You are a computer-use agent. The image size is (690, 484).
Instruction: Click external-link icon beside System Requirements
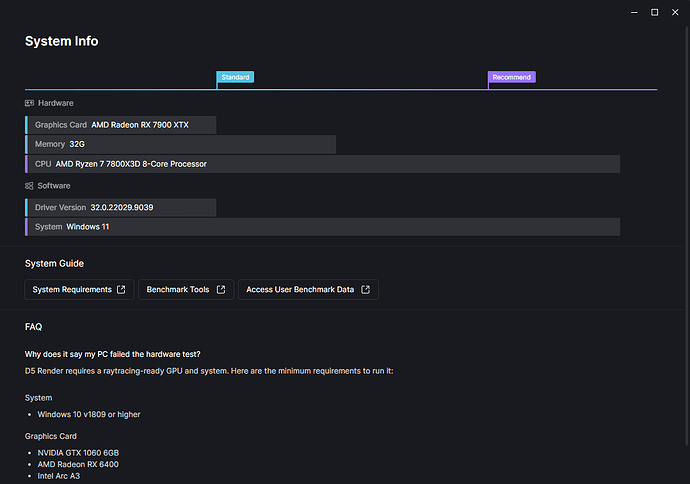pyautogui.click(x=121, y=290)
